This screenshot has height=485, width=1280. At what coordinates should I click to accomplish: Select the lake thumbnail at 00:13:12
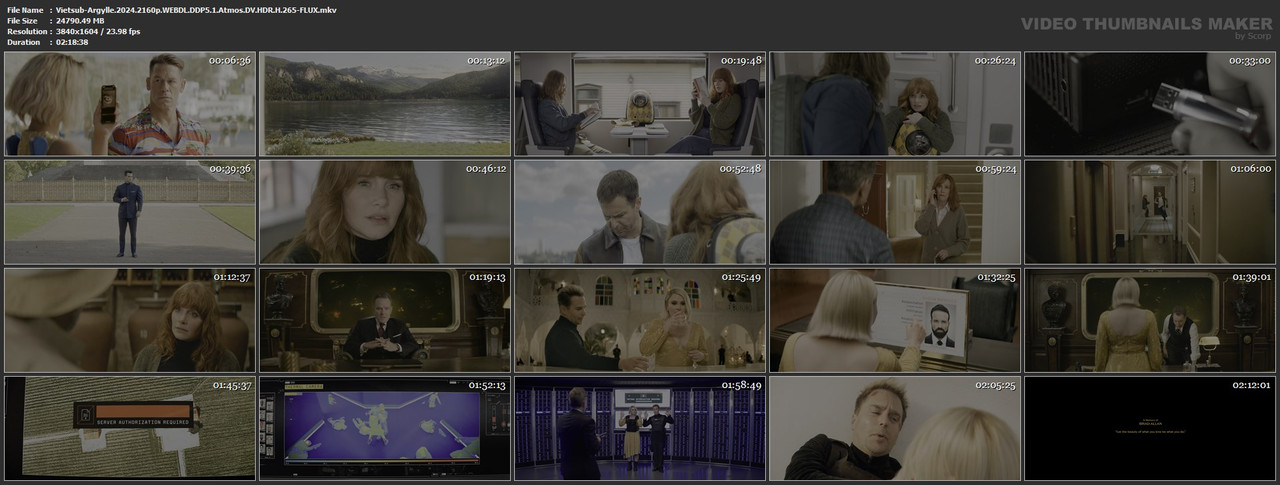(x=385, y=104)
